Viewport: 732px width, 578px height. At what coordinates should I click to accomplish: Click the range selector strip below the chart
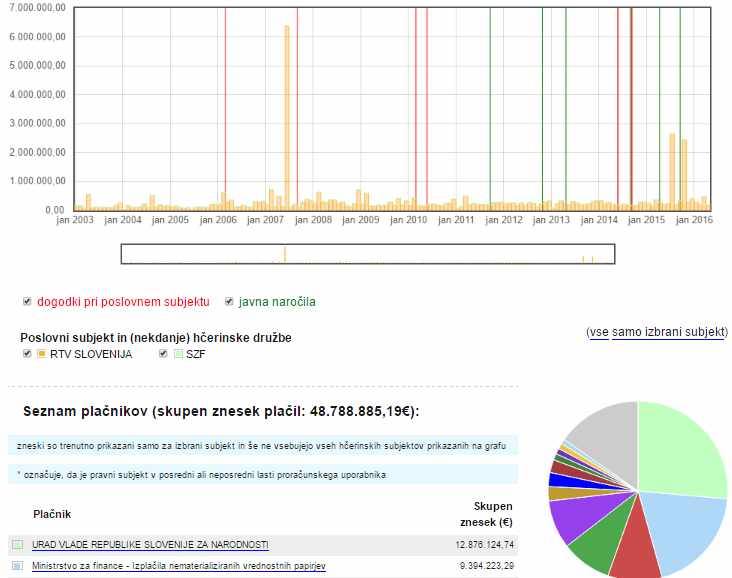(367, 253)
